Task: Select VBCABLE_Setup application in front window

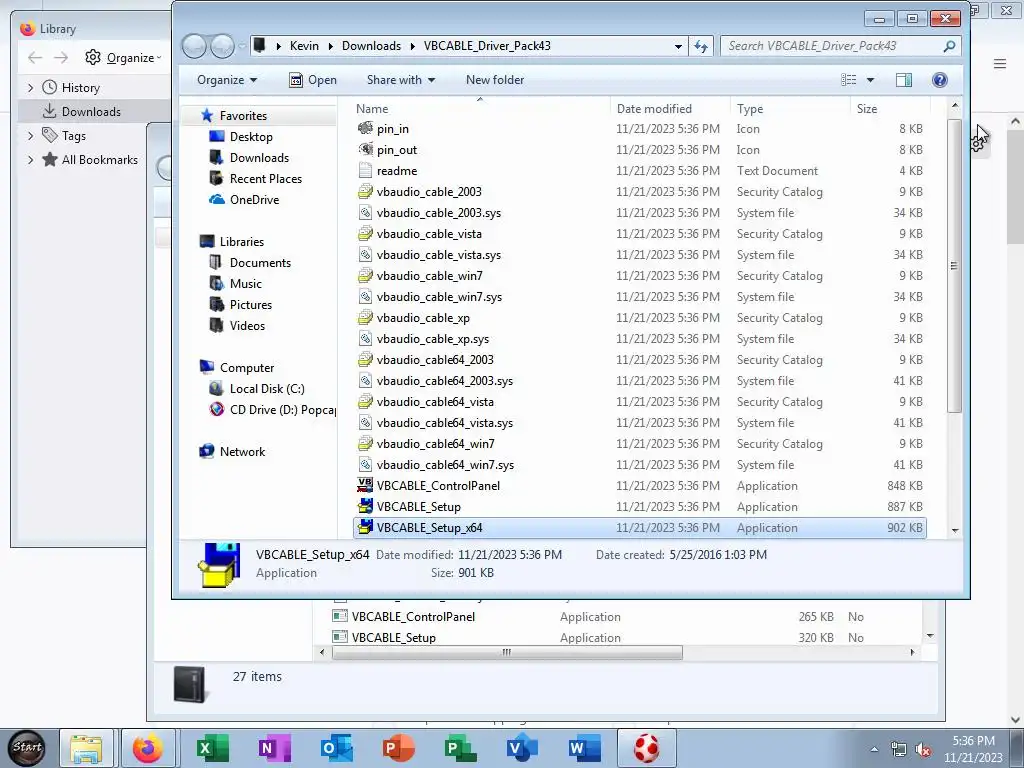Action: pyautogui.click(x=640, y=507)
